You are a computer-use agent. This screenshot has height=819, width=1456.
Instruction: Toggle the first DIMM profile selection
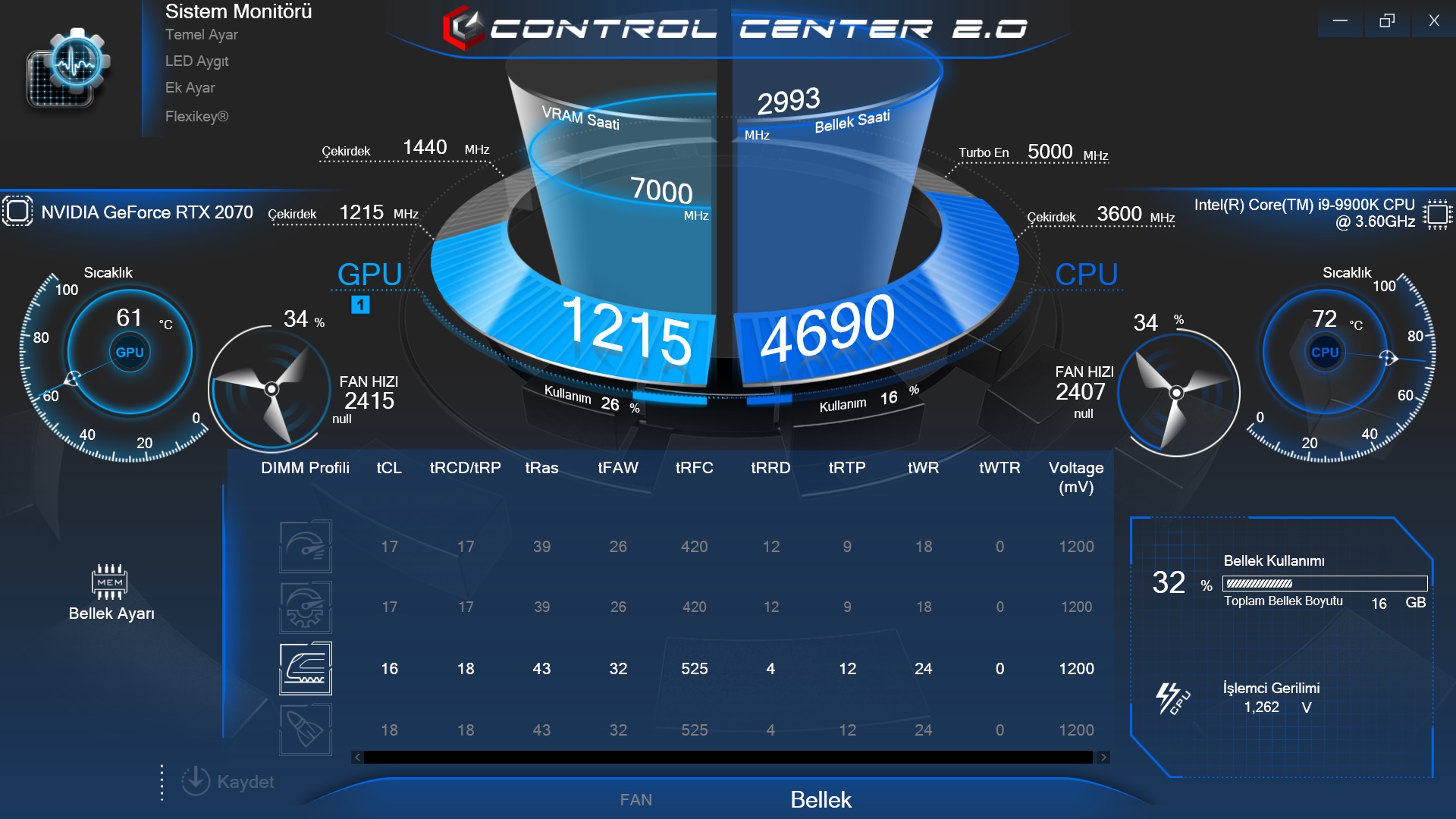tap(303, 545)
